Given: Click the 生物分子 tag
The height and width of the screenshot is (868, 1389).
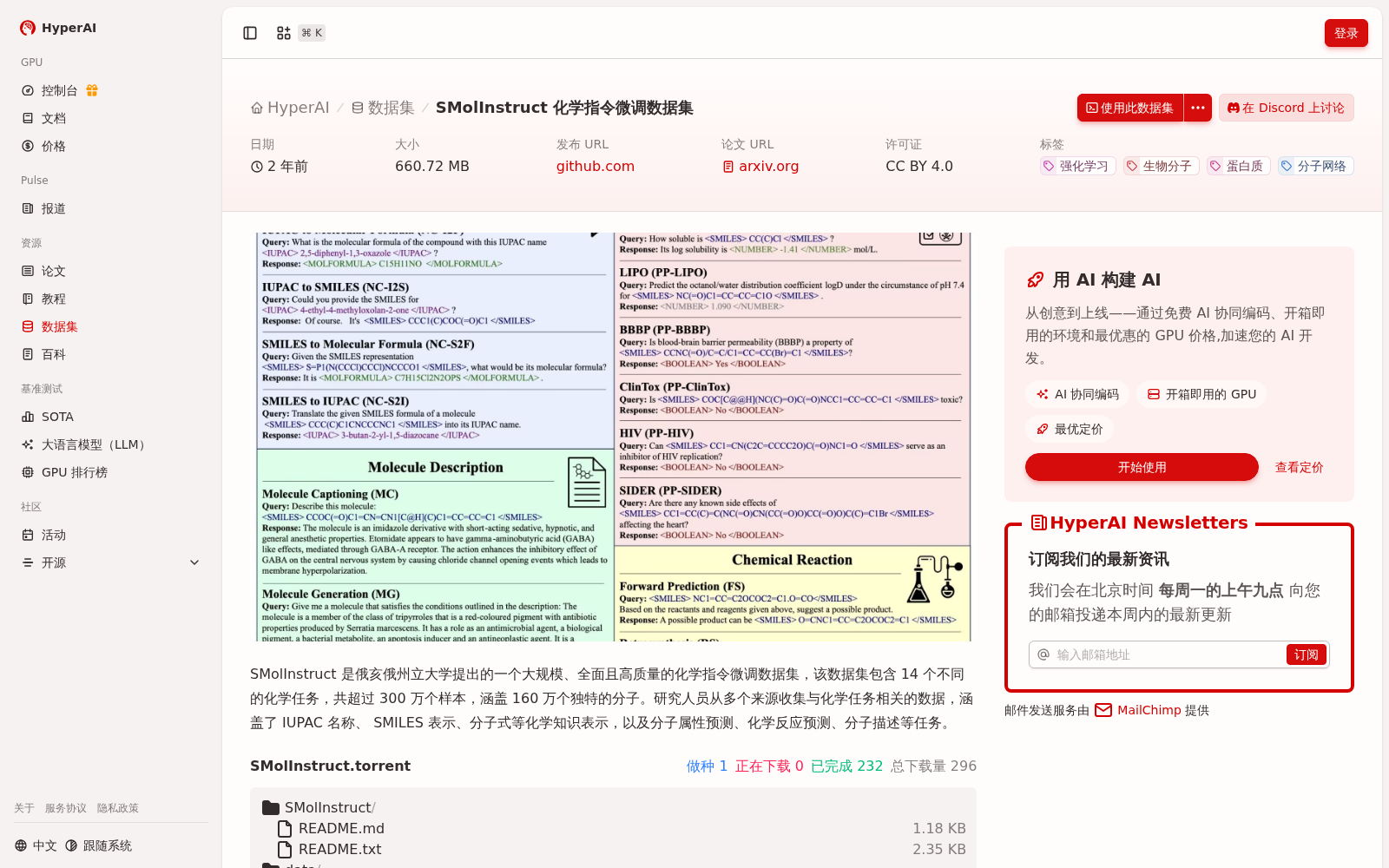Looking at the screenshot, I should [x=1161, y=166].
